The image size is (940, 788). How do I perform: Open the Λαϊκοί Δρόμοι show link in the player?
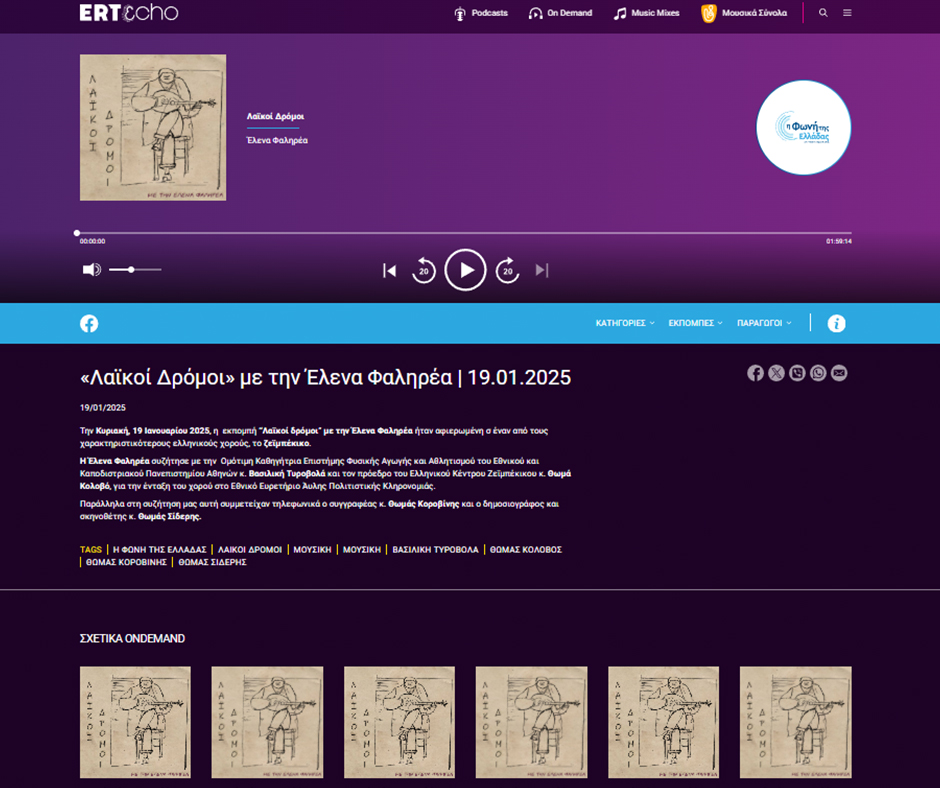(x=275, y=116)
